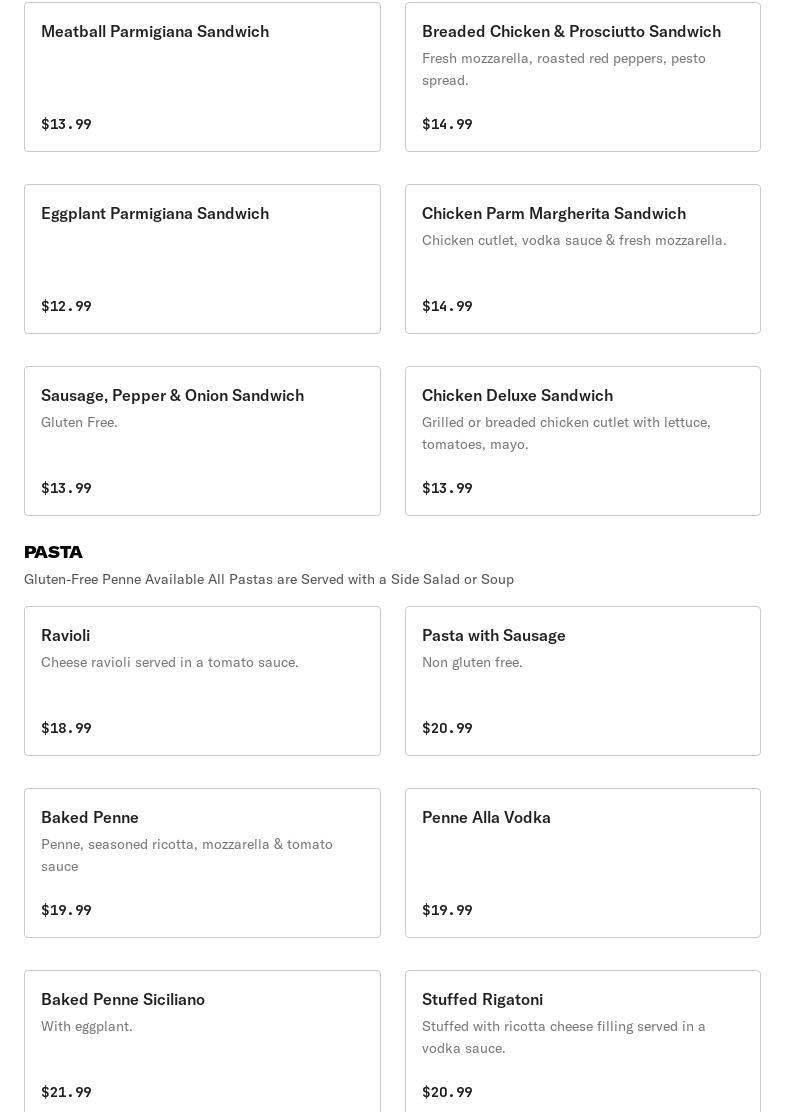Select Penne Alla Vodka
This screenshot has width=785, height=1112.
[582, 863]
